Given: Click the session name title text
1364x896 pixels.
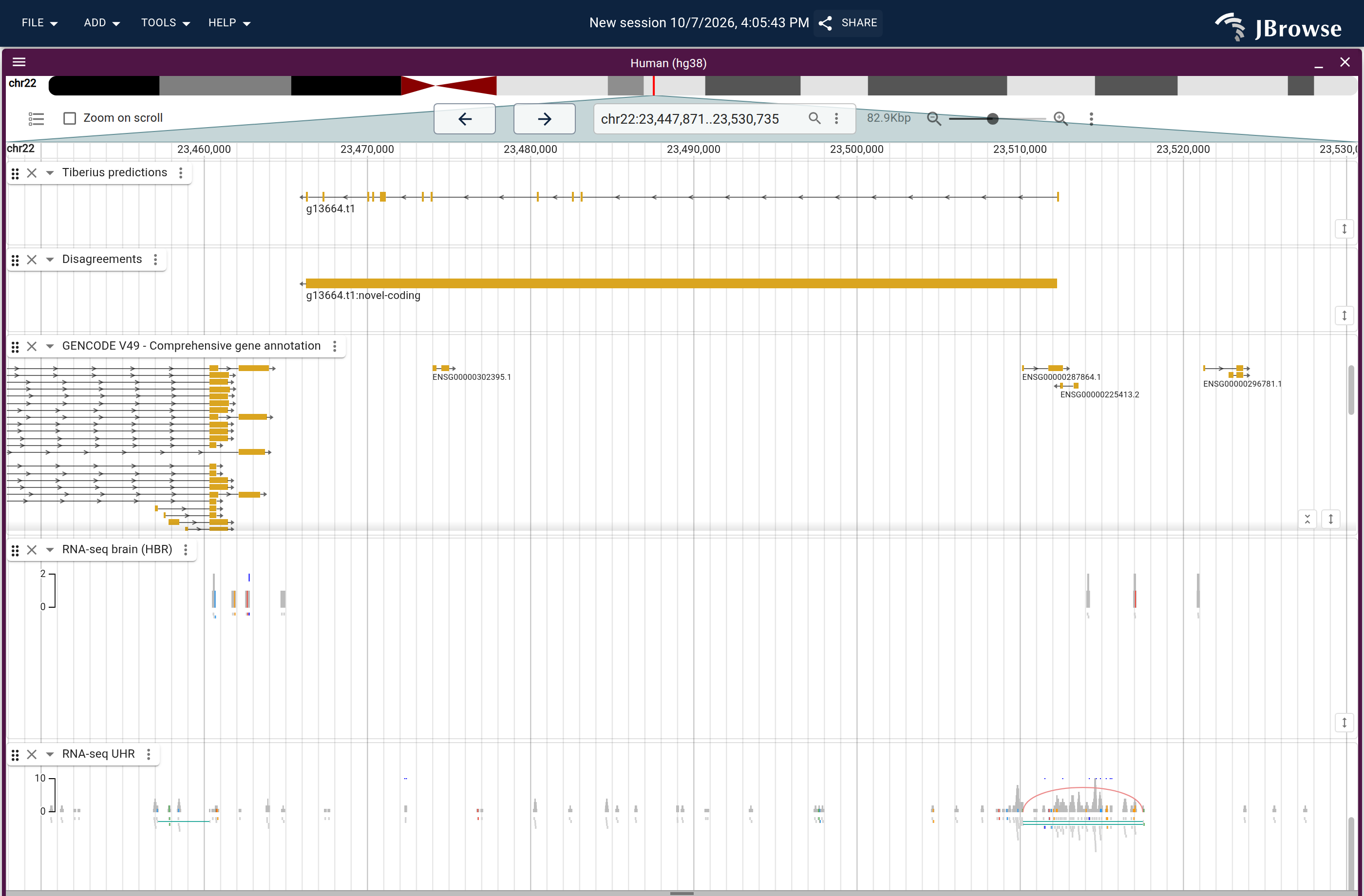Looking at the screenshot, I should click(x=699, y=23).
